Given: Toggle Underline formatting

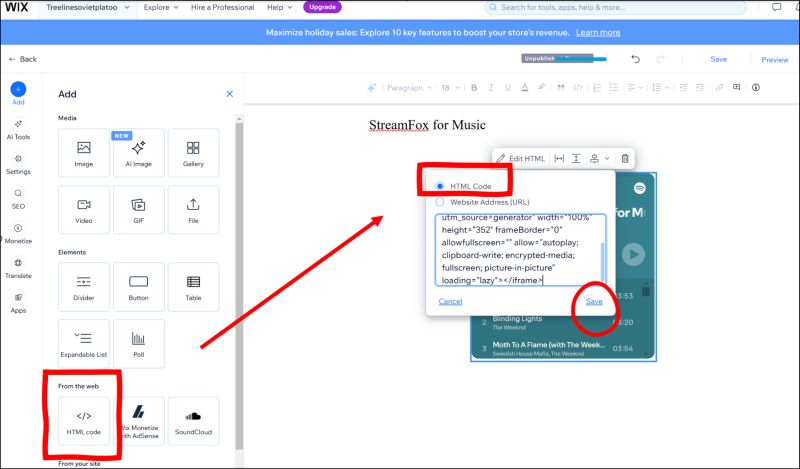Looking at the screenshot, I should pyautogui.click(x=508, y=88).
